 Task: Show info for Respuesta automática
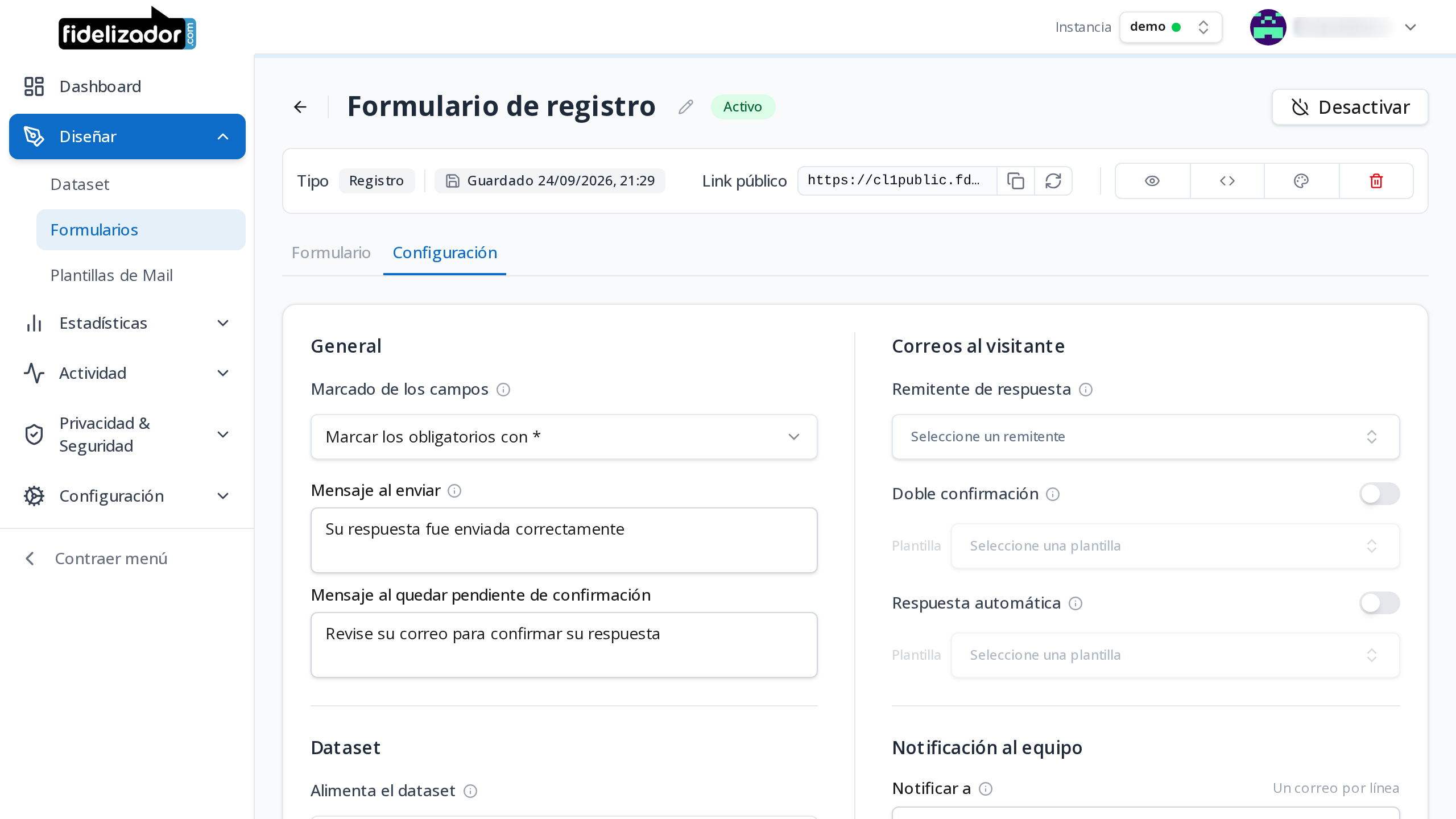pyautogui.click(x=1076, y=603)
